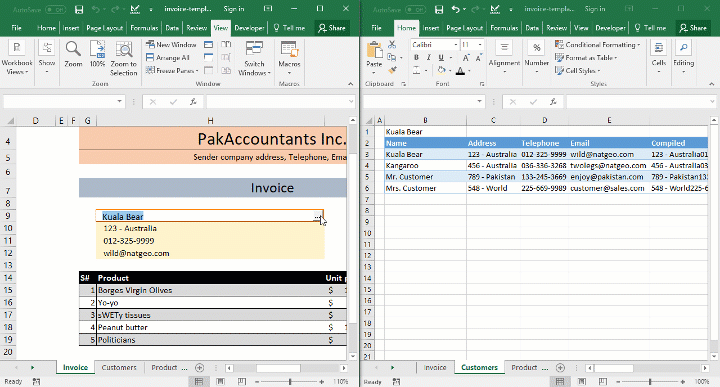Open font size dropdown

pyautogui.click(x=480, y=45)
